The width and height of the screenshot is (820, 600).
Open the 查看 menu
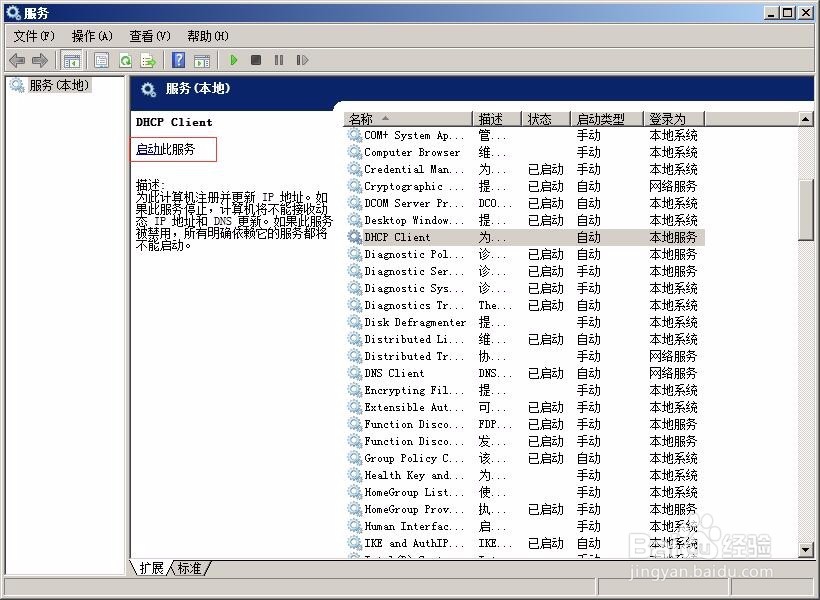(147, 35)
